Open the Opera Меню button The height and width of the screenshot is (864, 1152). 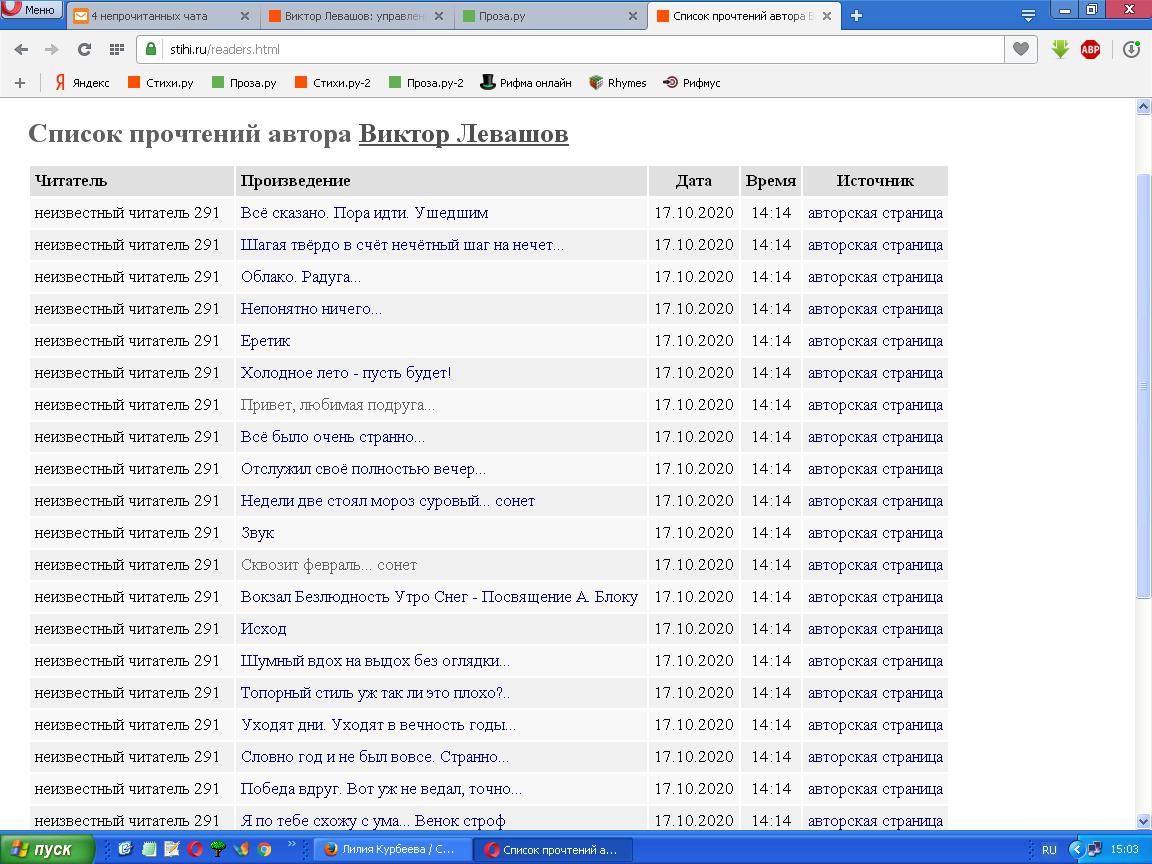pyautogui.click(x=31, y=10)
